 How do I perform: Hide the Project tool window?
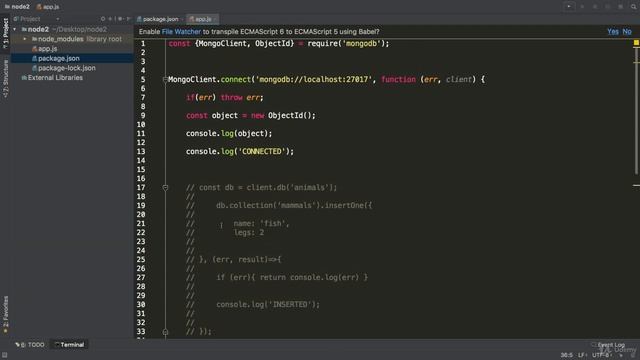pos(128,19)
